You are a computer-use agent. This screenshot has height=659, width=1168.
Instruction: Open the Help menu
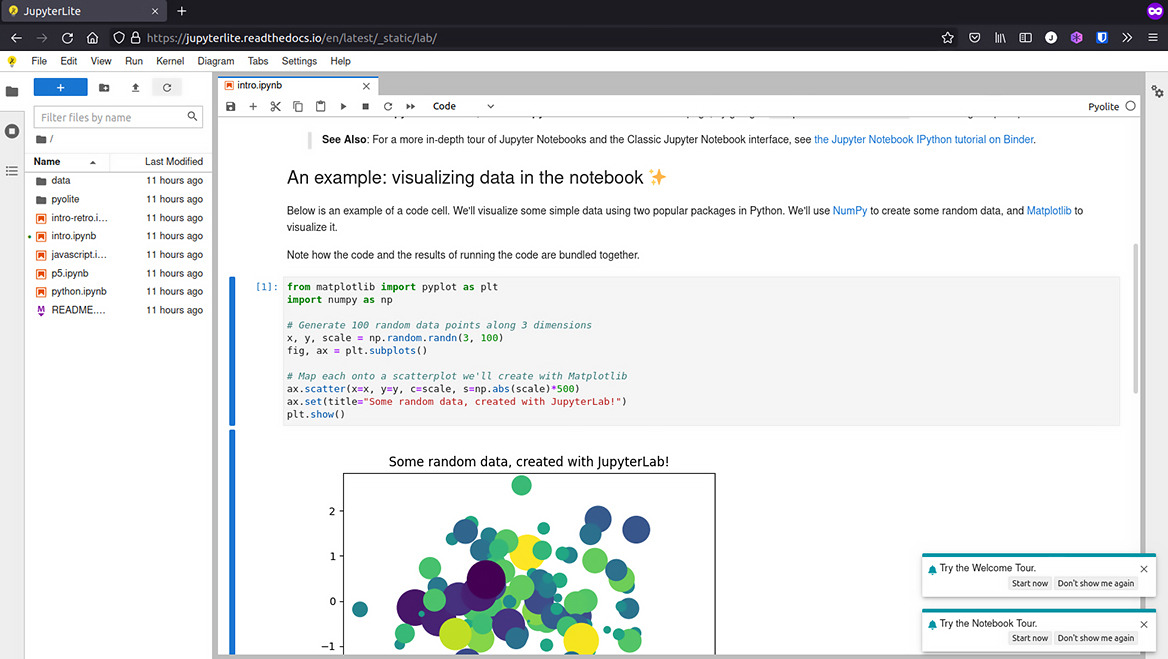[340, 61]
